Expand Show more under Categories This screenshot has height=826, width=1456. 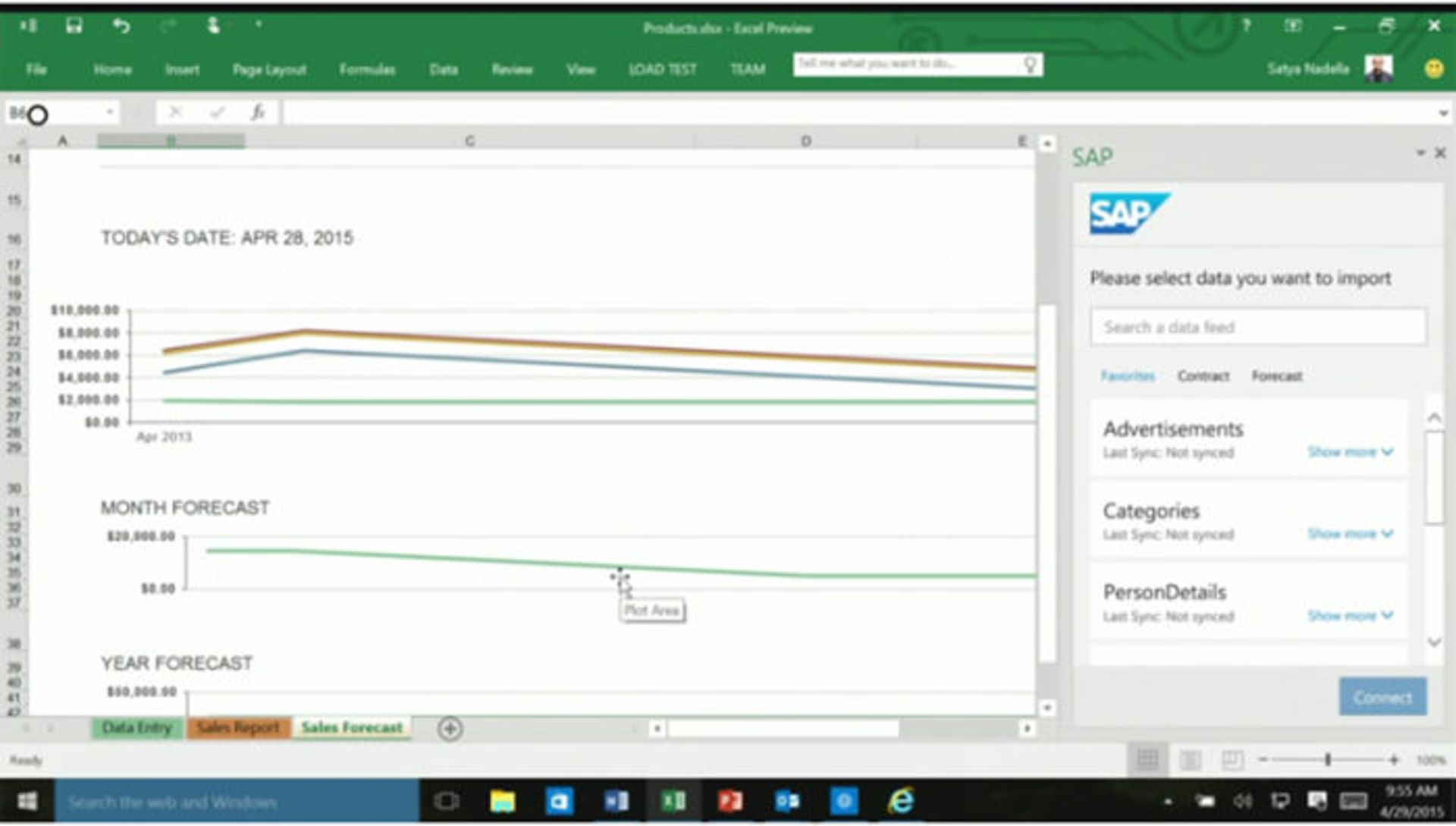pyautogui.click(x=1350, y=534)
